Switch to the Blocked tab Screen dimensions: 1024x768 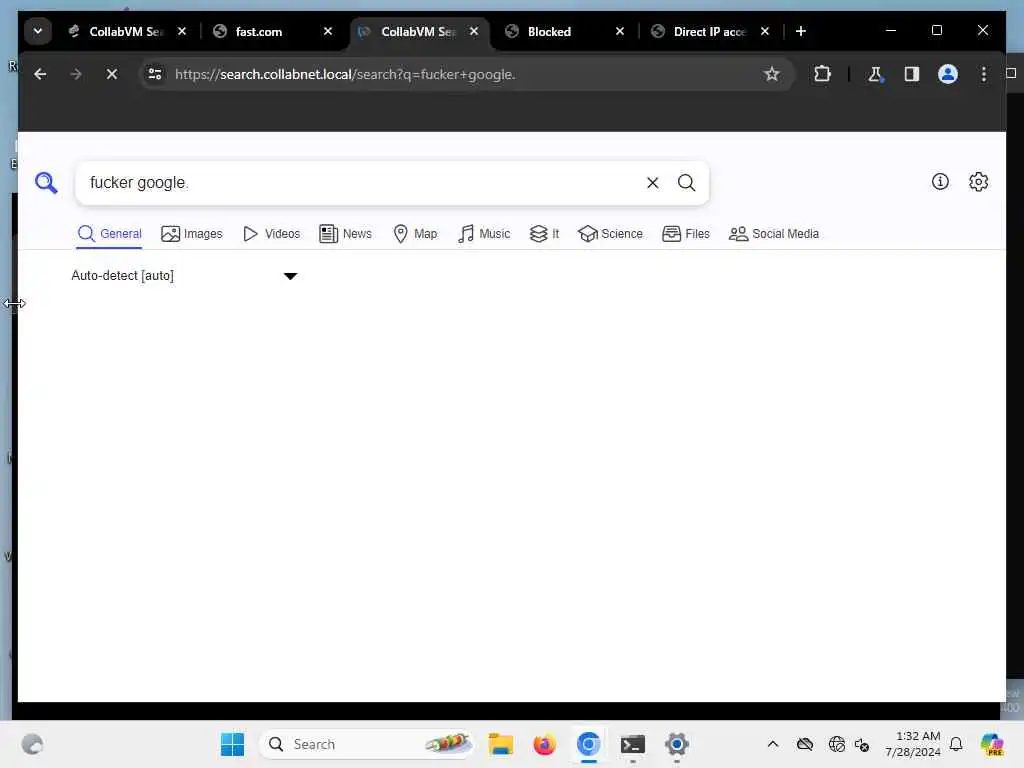click(x=549, y=31)
